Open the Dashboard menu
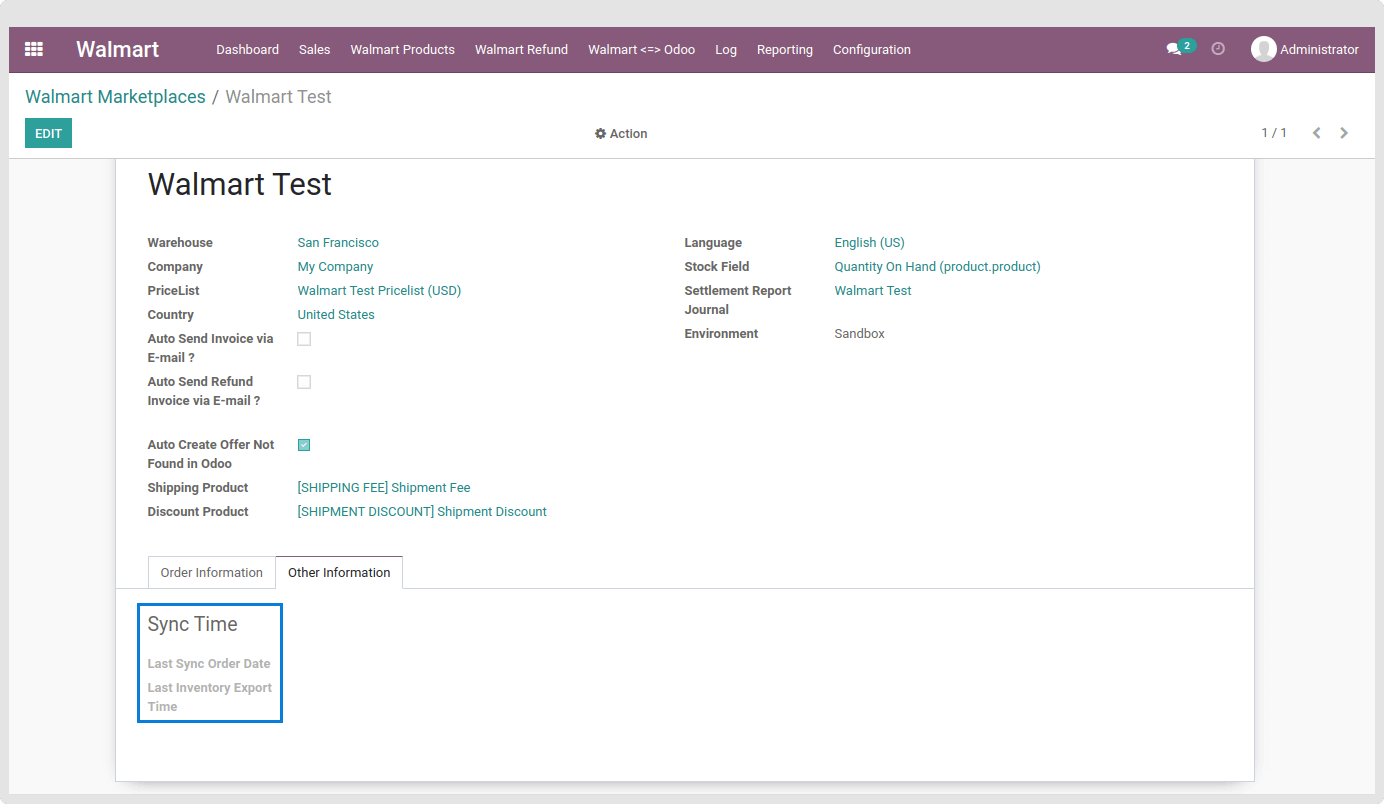1384x804 pixels. click(x=247, y=49)
